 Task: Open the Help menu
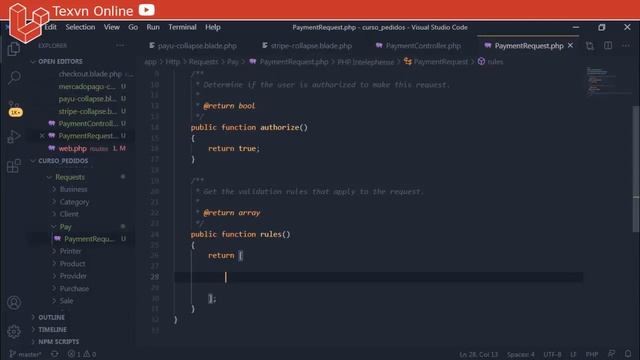point(213,27)
